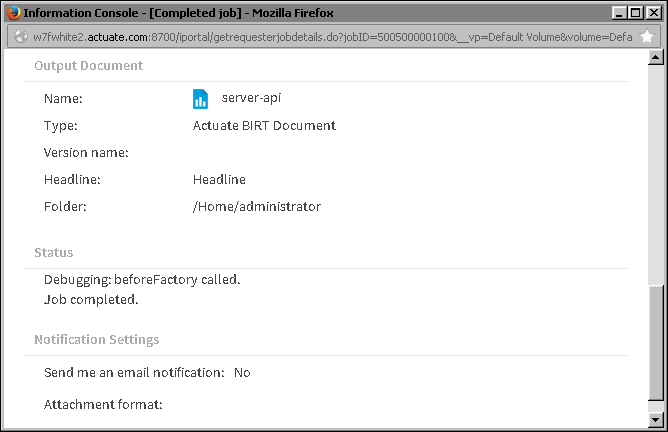
Task: Click the Output Document section heading
Action: 88,66
